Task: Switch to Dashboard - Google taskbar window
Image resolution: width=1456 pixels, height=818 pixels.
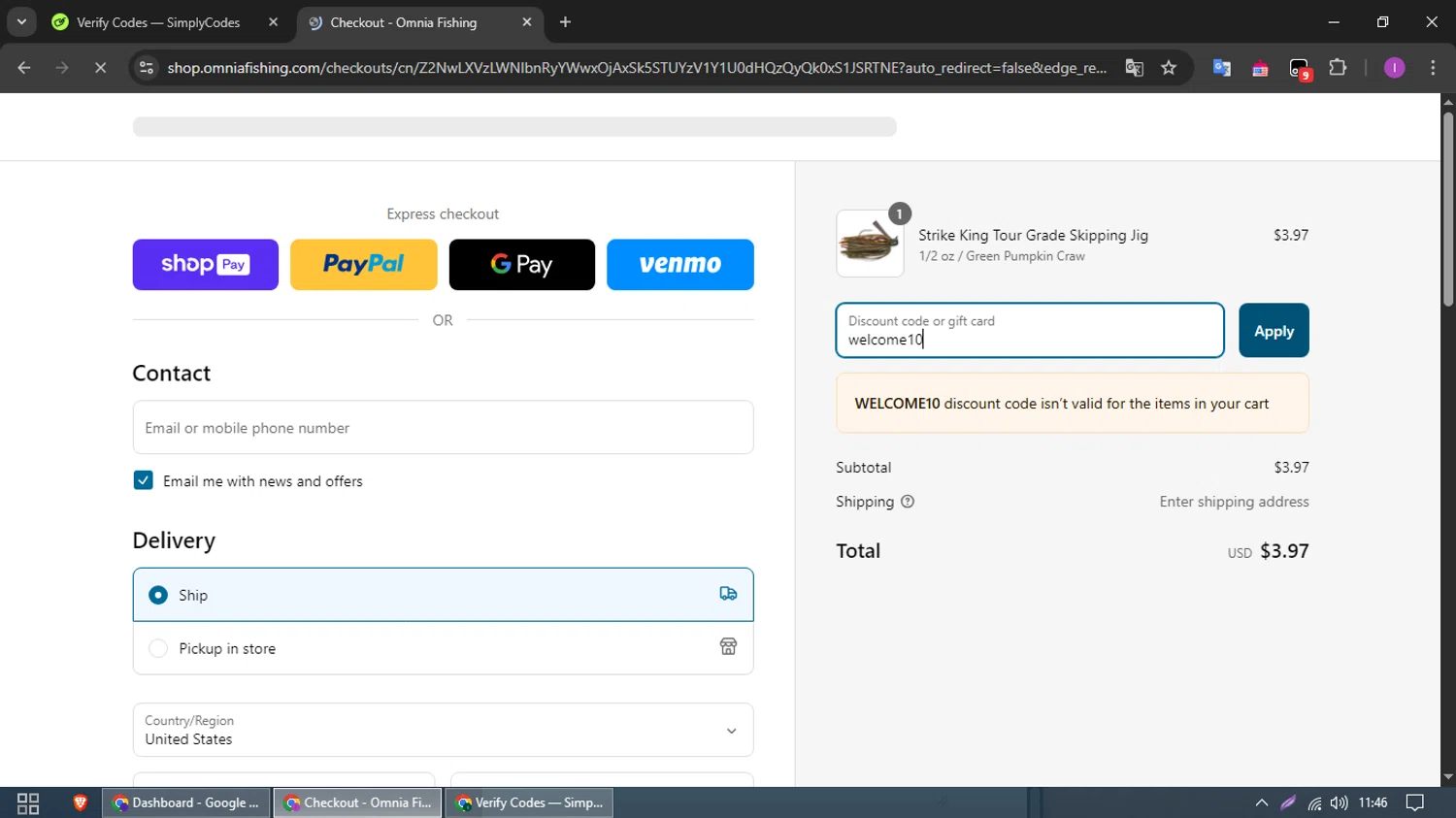Action: point(186,803)
